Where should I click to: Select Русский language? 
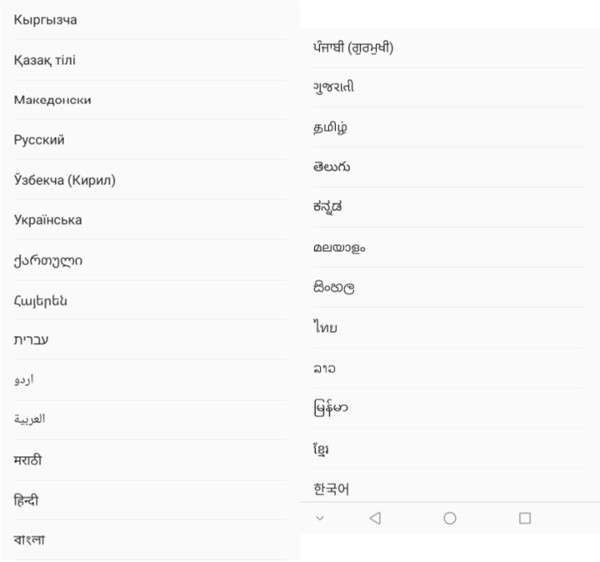pyautogui.click(x=150, y=140)
